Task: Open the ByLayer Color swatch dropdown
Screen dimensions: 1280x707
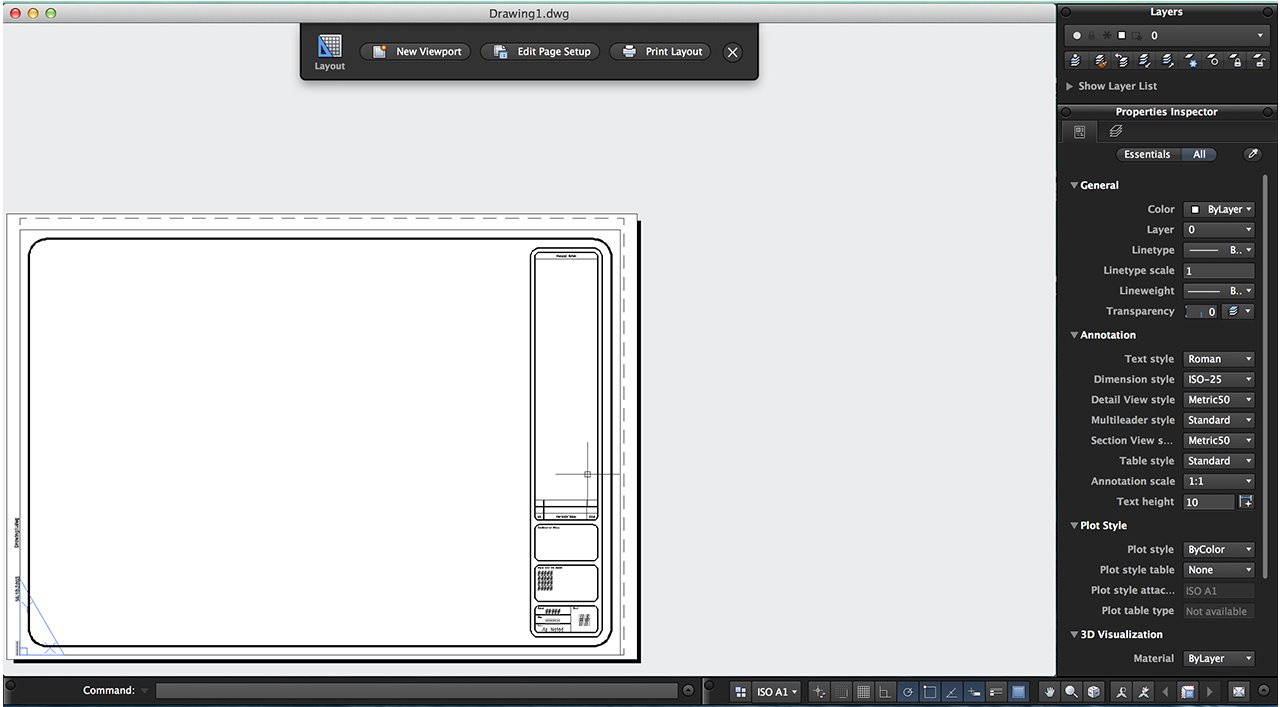Action: (1218, 210)
